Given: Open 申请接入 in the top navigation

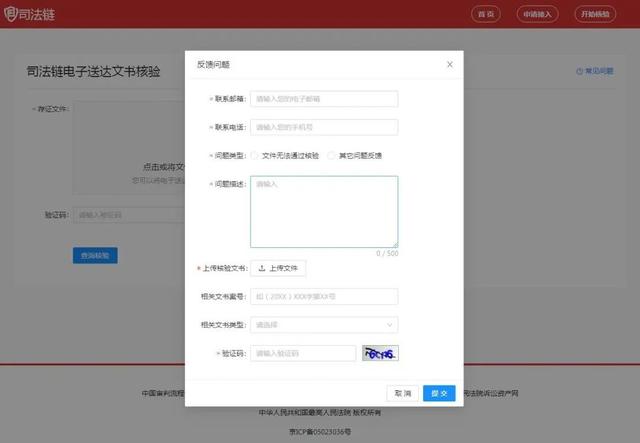Looking at the screenshot, I should point(539,14).
